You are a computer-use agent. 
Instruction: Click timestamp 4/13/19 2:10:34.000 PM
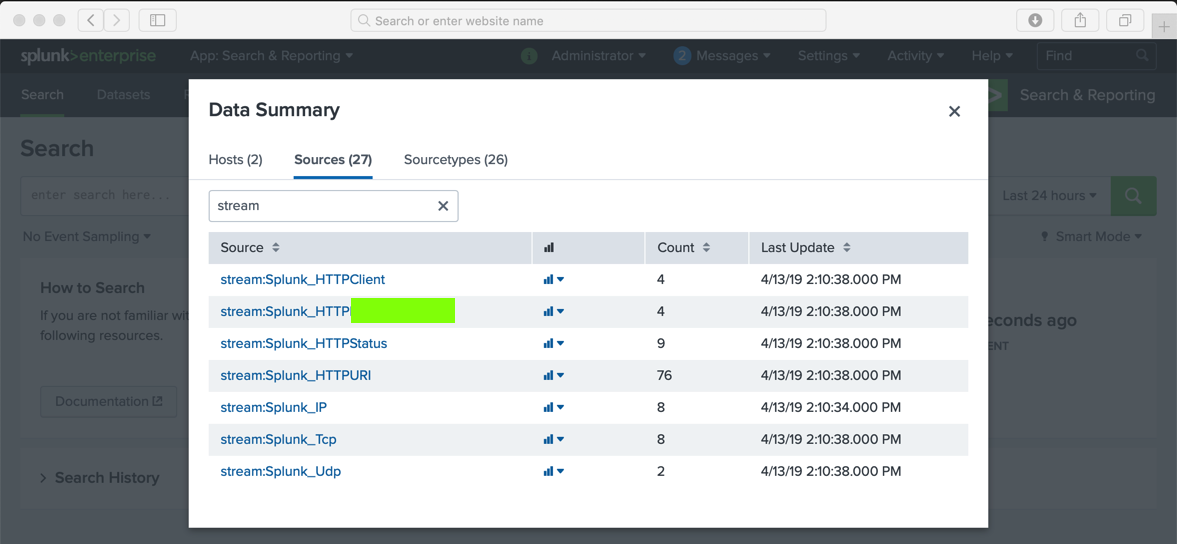coord(831,407)
